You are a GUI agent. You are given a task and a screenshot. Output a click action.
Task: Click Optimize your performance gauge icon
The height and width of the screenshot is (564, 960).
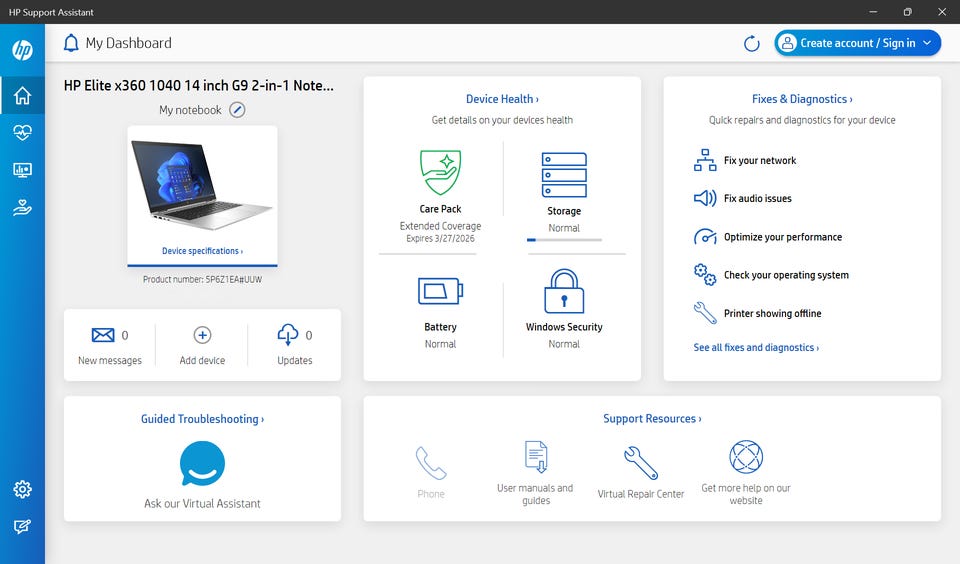(x=705, y=236)
